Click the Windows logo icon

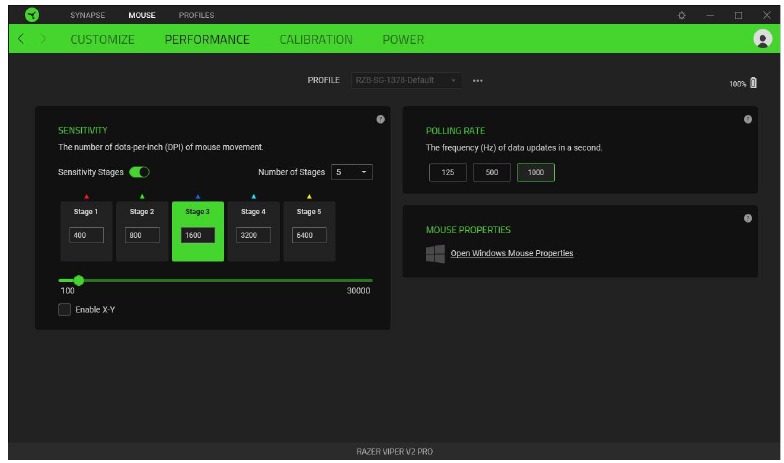435,254
